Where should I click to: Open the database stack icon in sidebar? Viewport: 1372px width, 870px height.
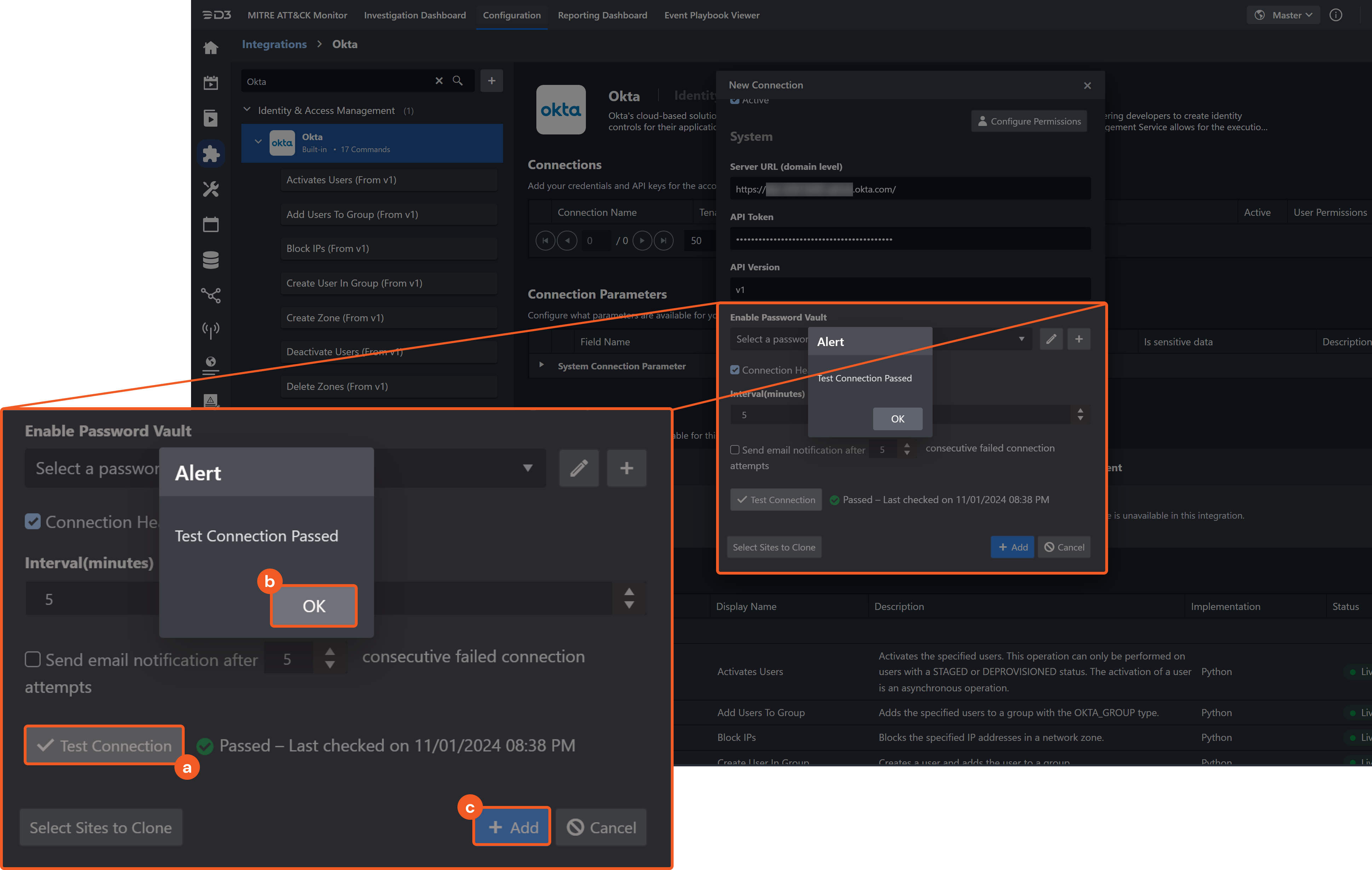pyautogui.click(x=211, y=260)
